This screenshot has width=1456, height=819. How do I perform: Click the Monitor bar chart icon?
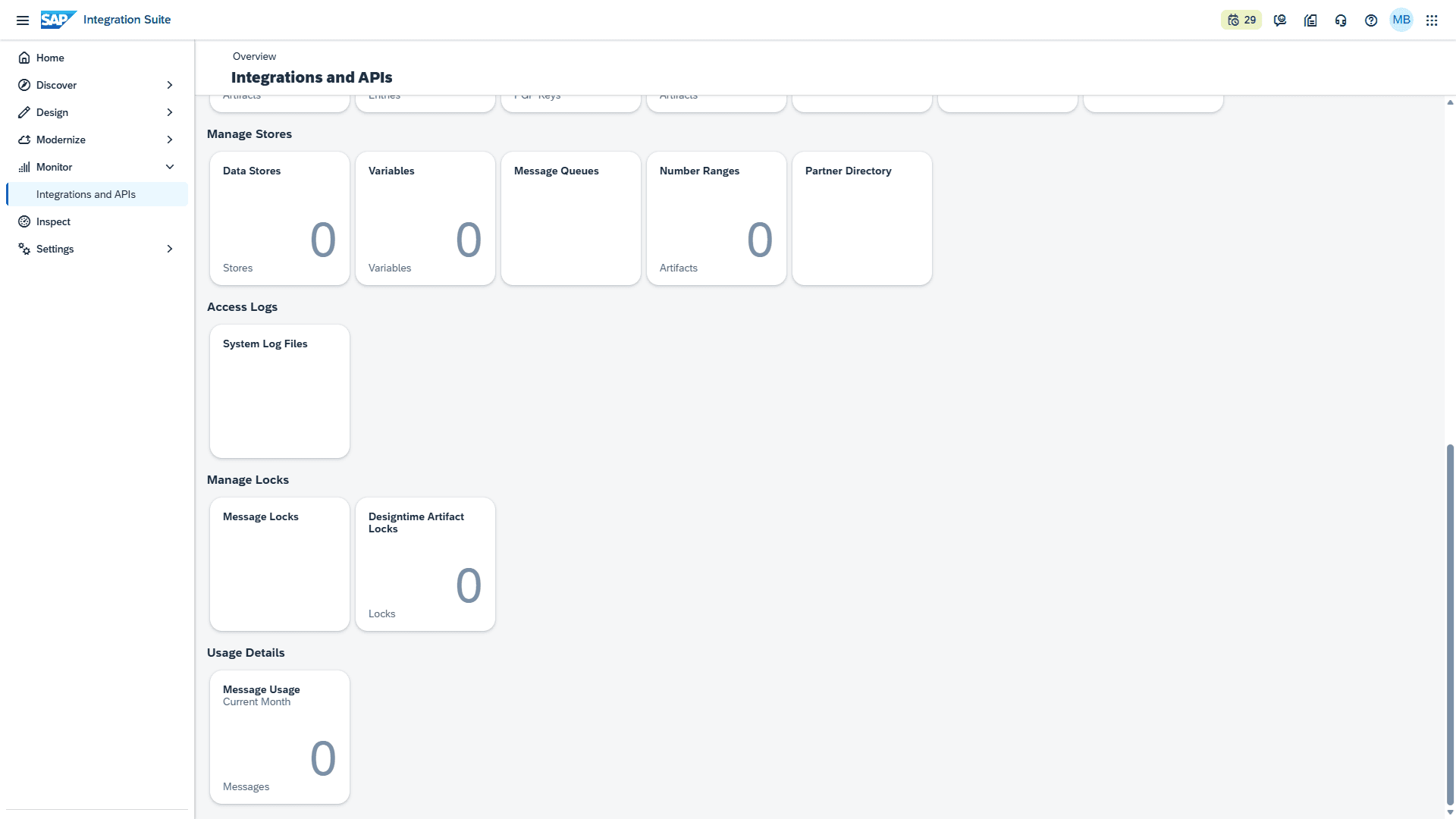(x=24, y=167)
